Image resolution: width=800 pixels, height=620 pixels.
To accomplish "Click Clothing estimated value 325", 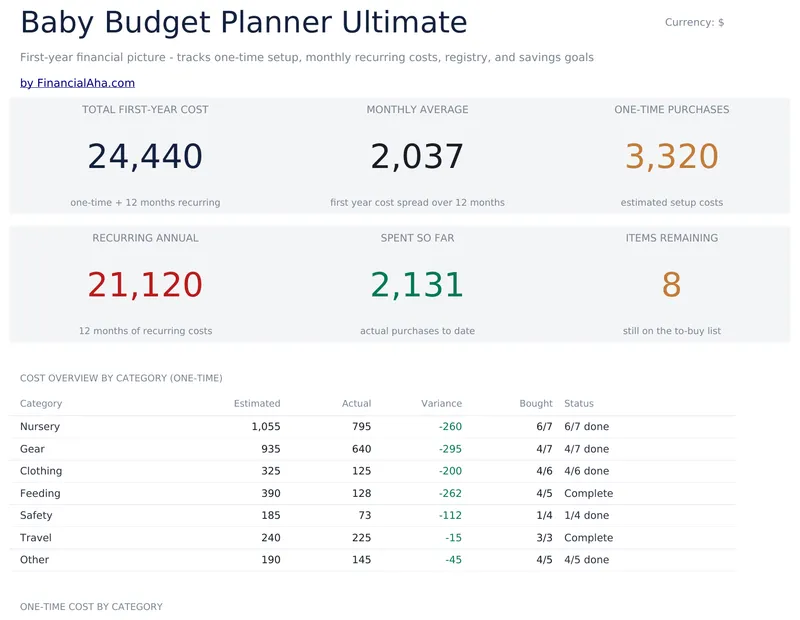I will (x=271, y=471).
